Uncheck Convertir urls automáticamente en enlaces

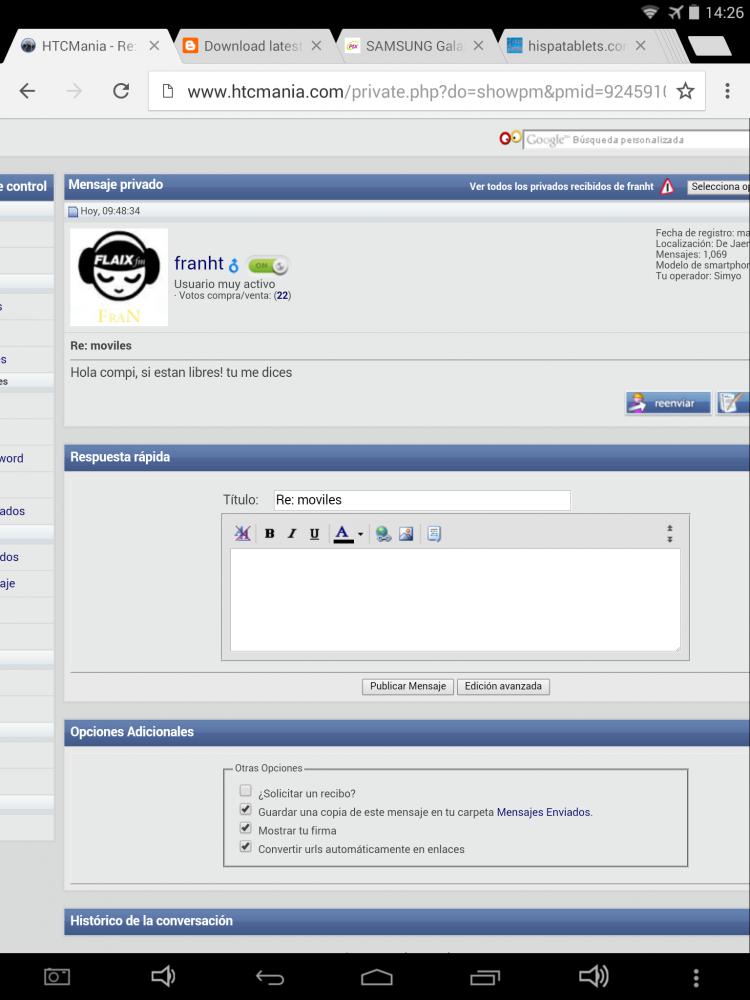pos(245,847)
